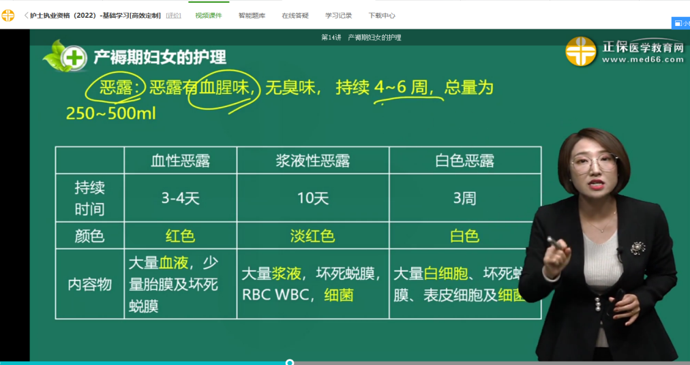Click the course title 护士执业资格 (2022)
Screen dimensions: 690x365
(65, 15)
